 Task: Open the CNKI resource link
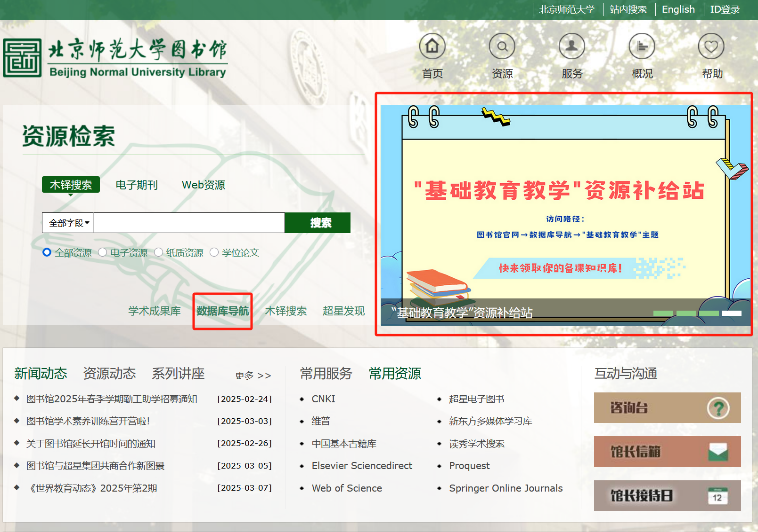point(323,399)
